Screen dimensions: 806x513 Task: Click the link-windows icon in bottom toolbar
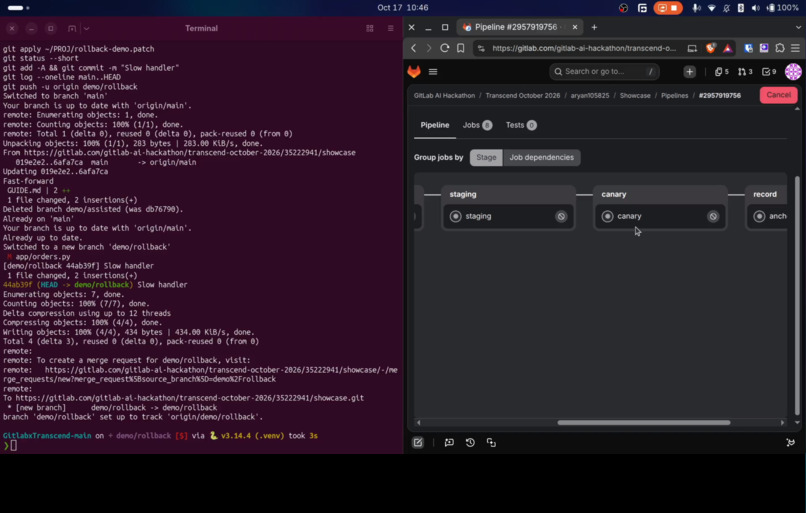tap(491, 442)
